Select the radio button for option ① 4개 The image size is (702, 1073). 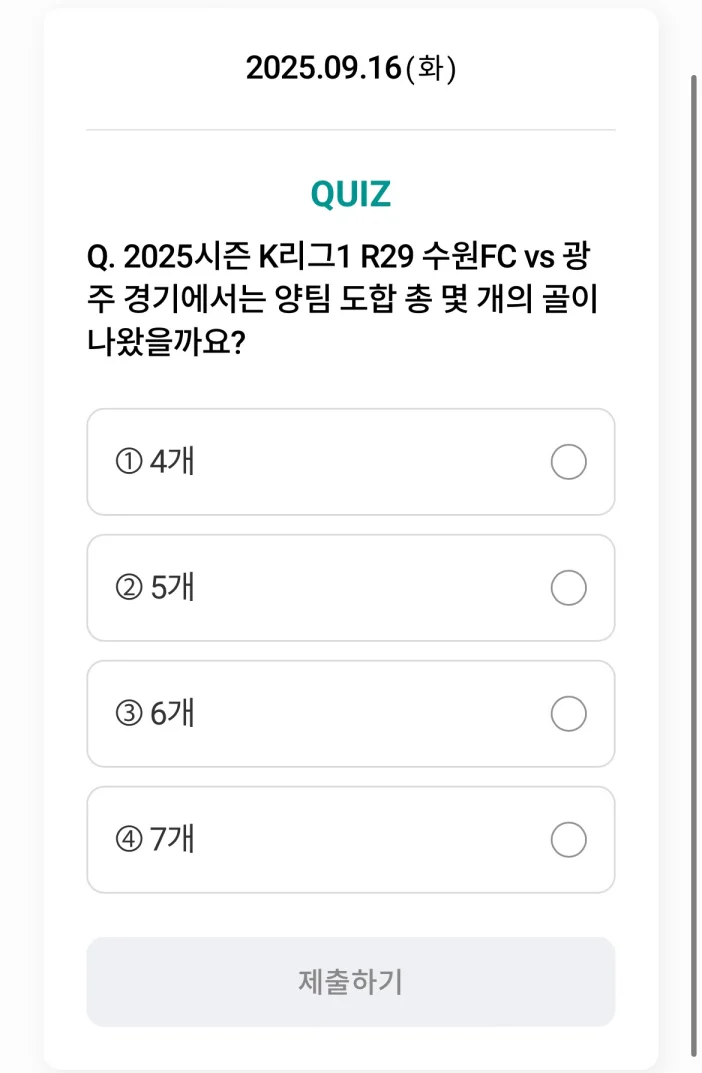[x=568, y=462]
